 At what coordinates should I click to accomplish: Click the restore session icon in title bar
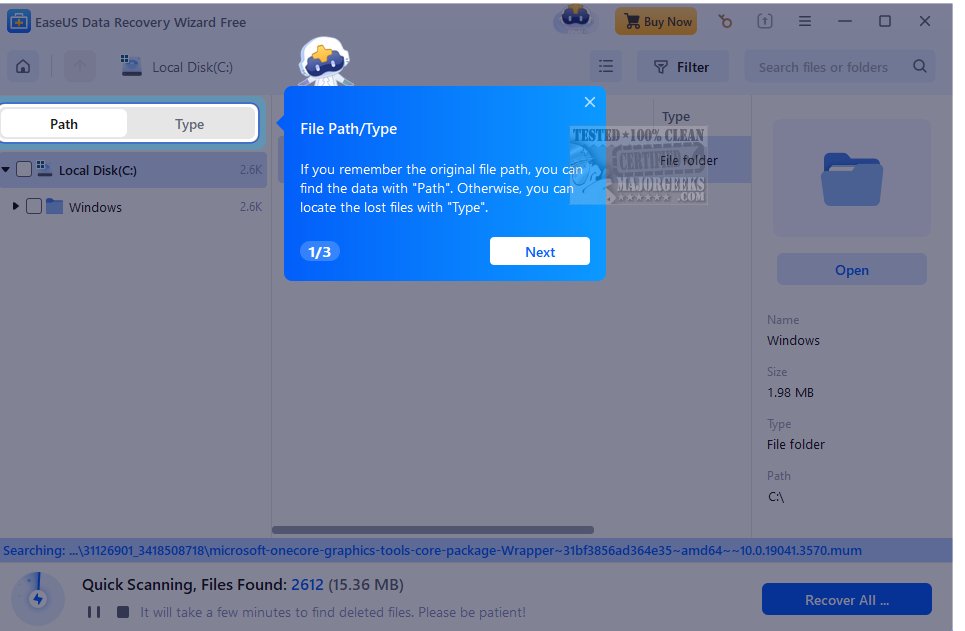(725, 22)
